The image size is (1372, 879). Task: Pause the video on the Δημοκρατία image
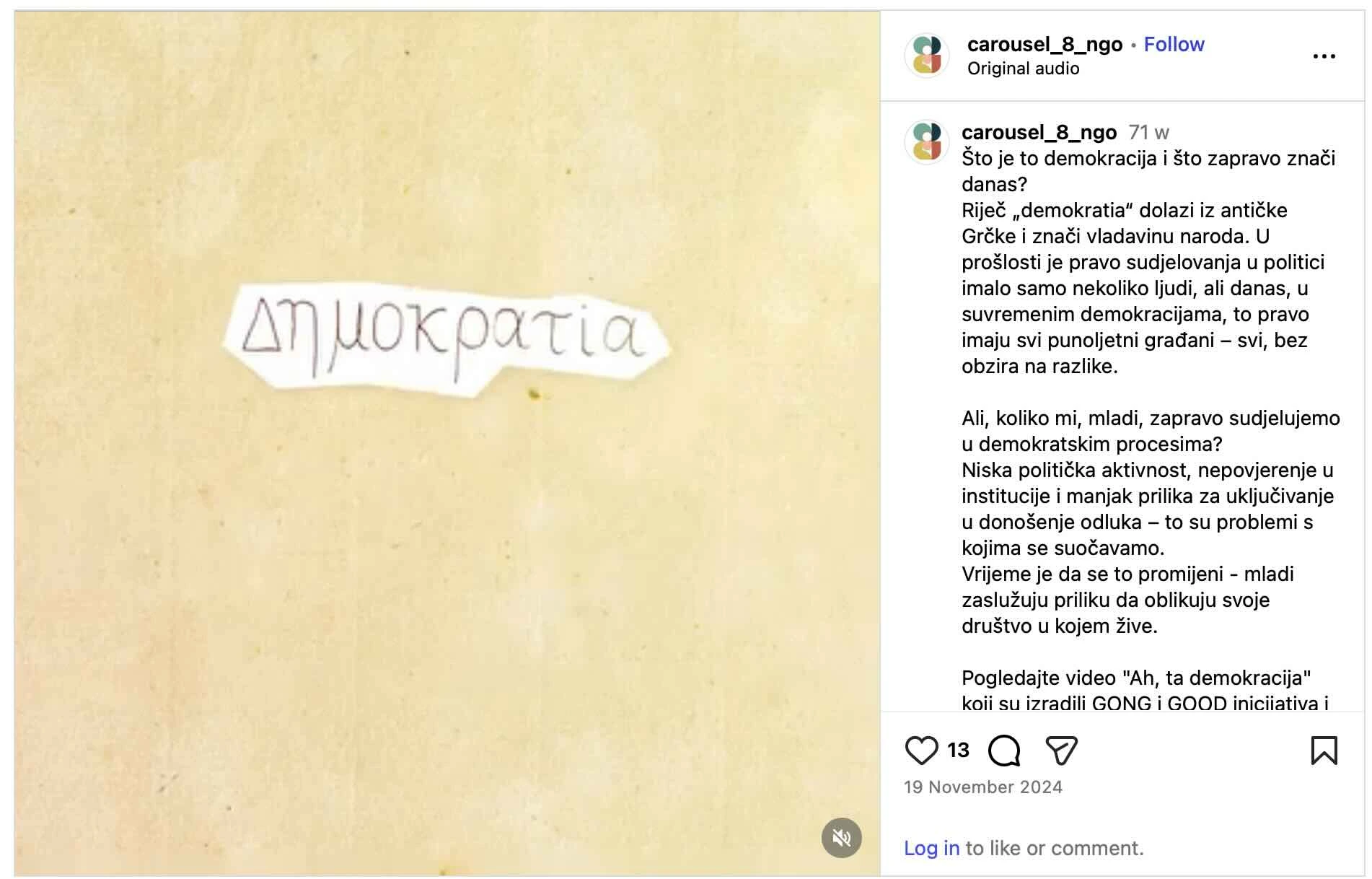coord(447,443)
